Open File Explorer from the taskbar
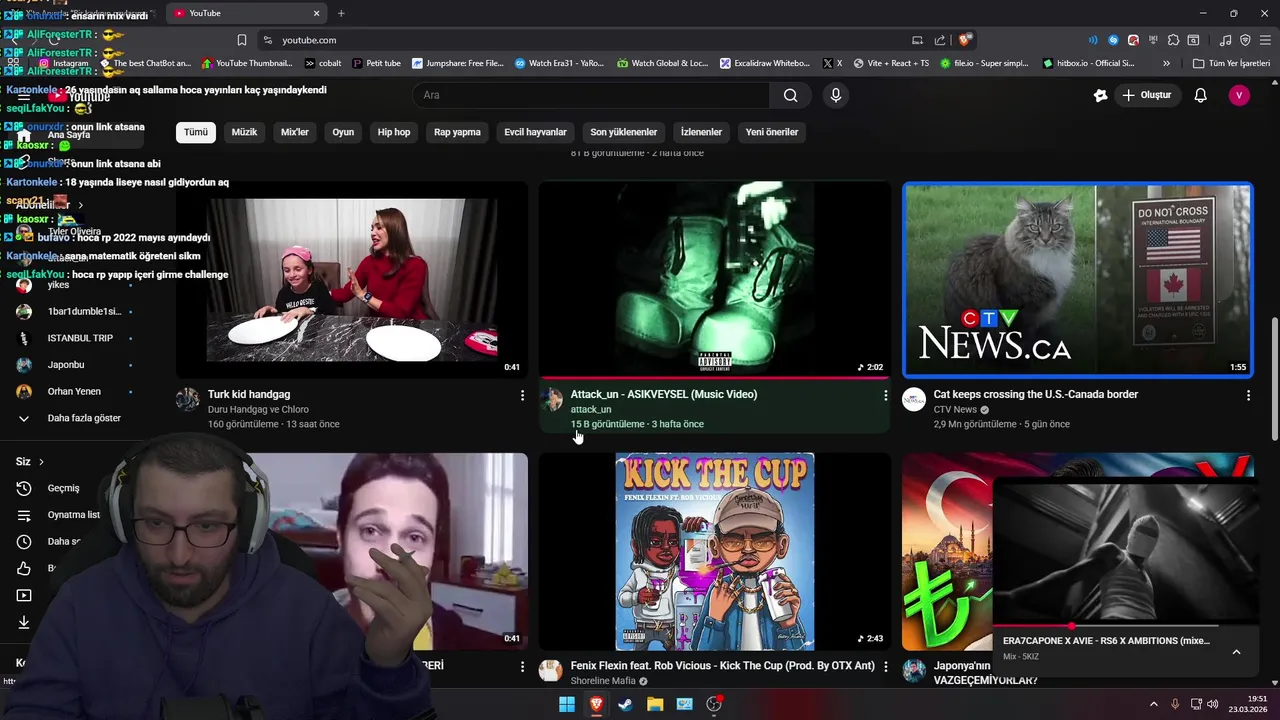Viewport: 1280px width, 720px height. coord(655,704)
